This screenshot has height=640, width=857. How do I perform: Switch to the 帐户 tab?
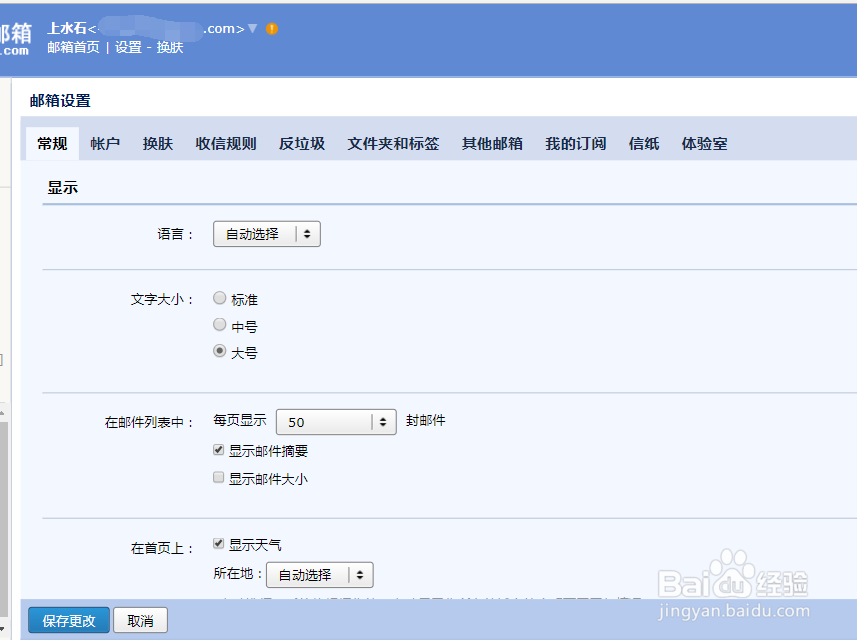click(x=105, y=144)
